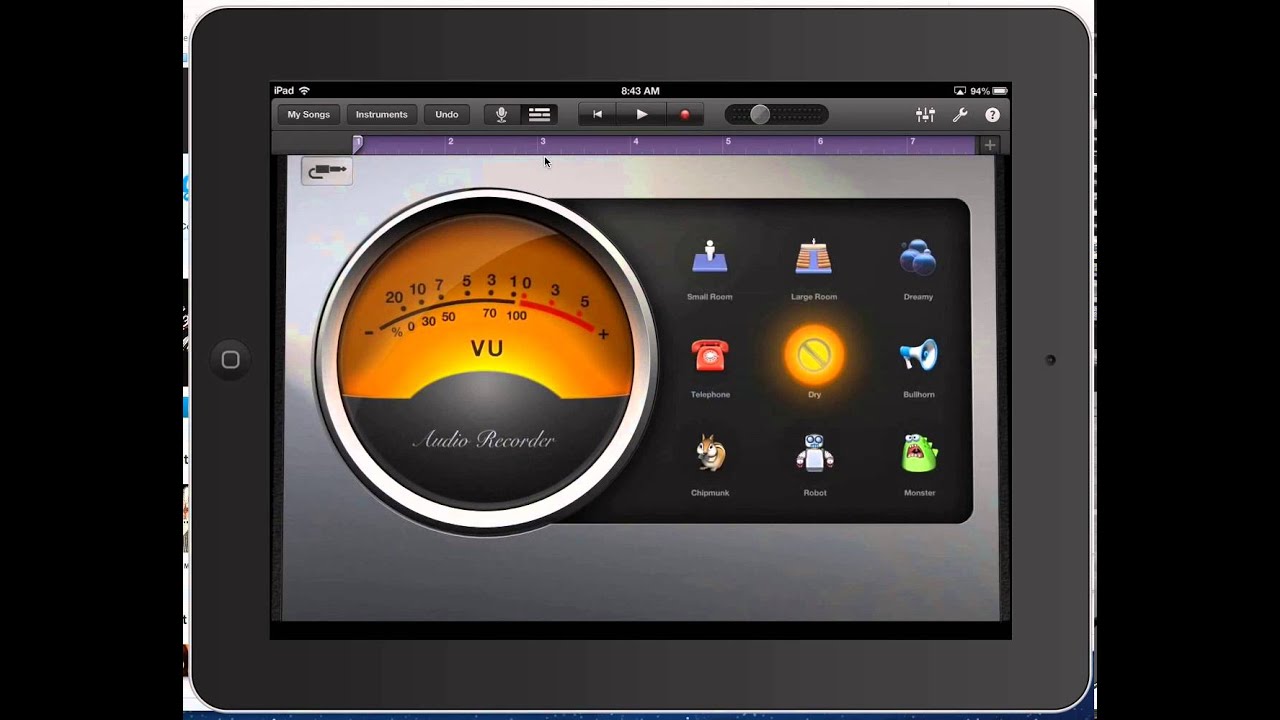The image size is (1280, 720).
Task: Choose the Large Room effect icon
Action: (x=814, y=257)
